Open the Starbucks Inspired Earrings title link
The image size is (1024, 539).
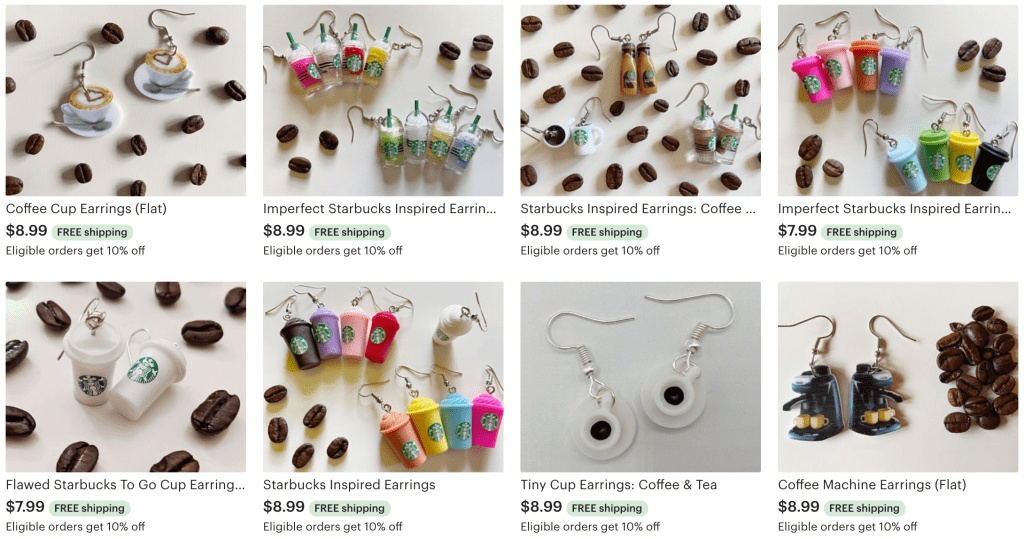click(349, 485)
